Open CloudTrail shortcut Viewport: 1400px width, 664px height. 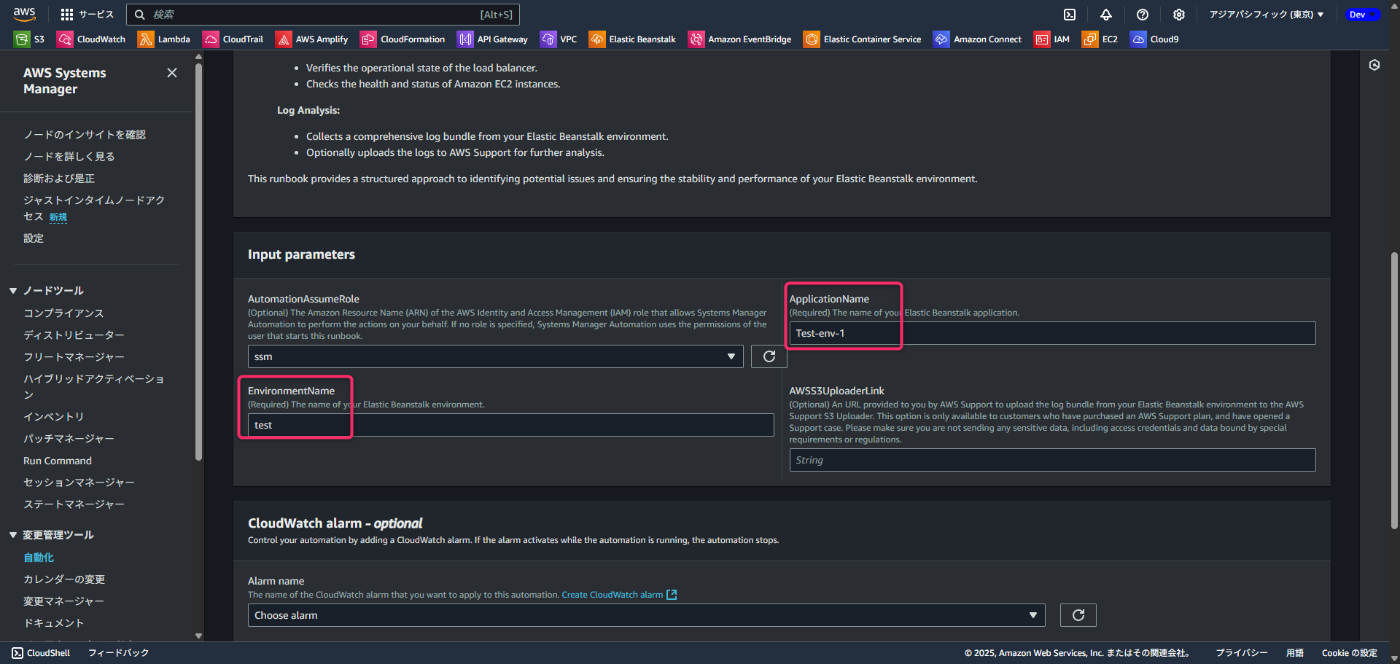[x=233, y=40]
